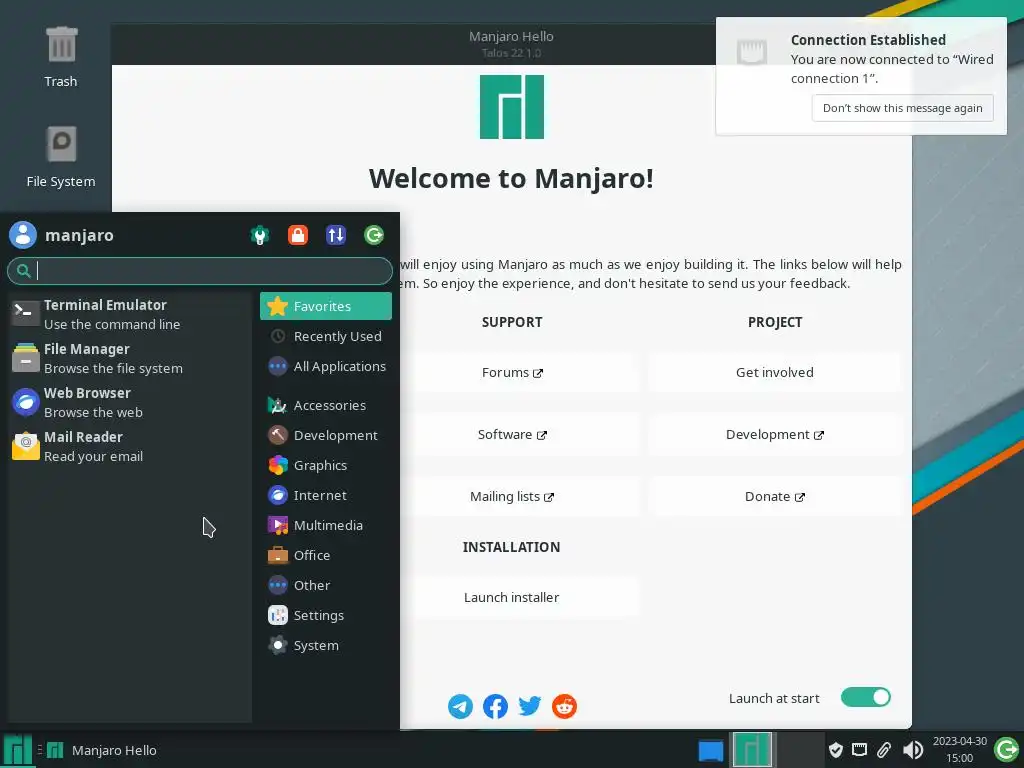
Task: Click the shield update tray icon
Action: coord(836,750)
